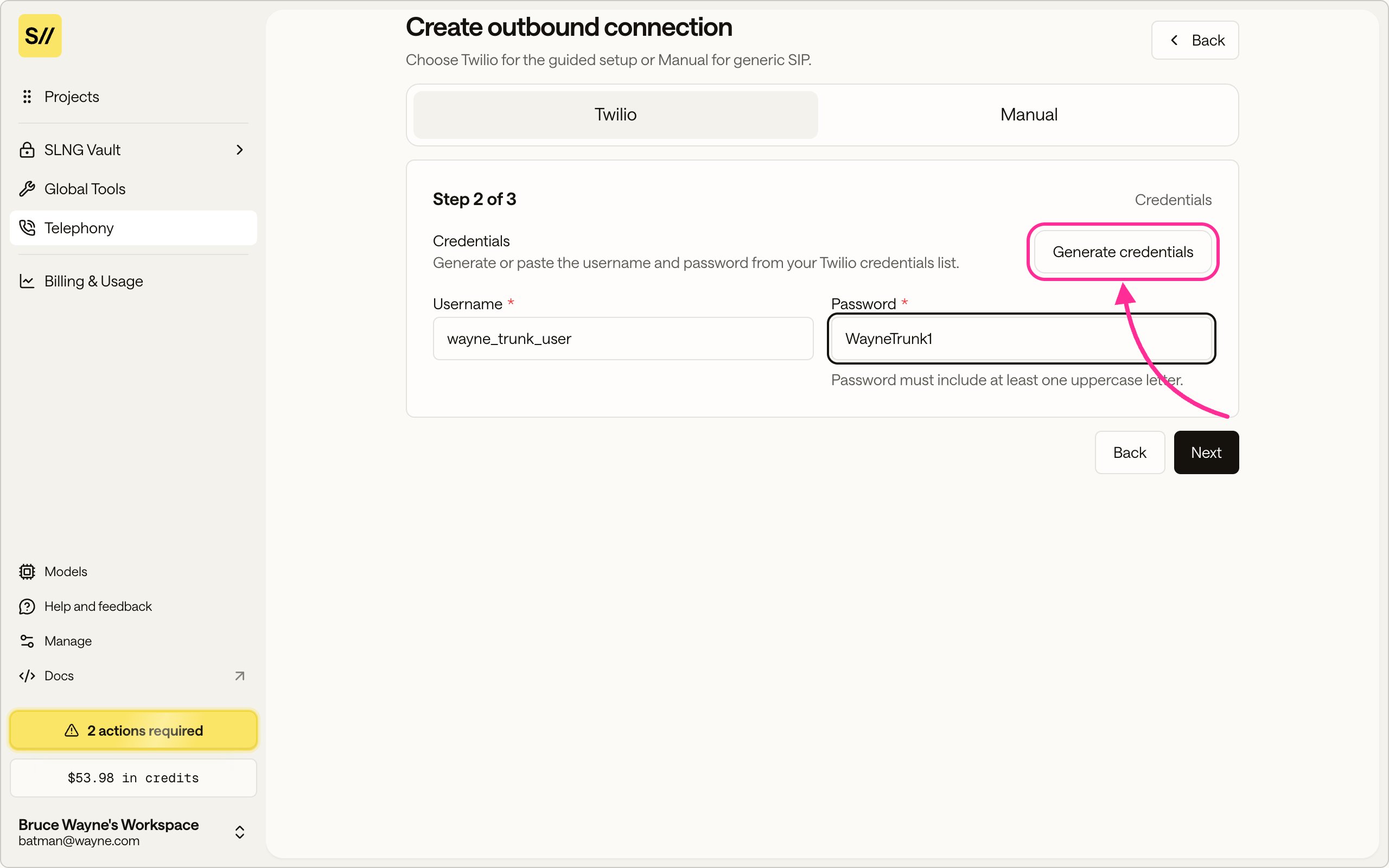Click the SLNG Vault lock icon

[x=27, y=150]
